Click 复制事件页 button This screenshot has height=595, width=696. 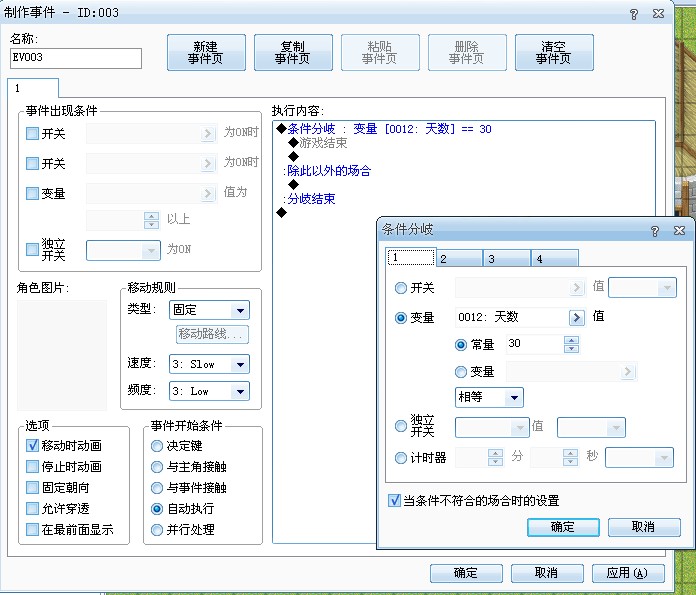point(293,52)
